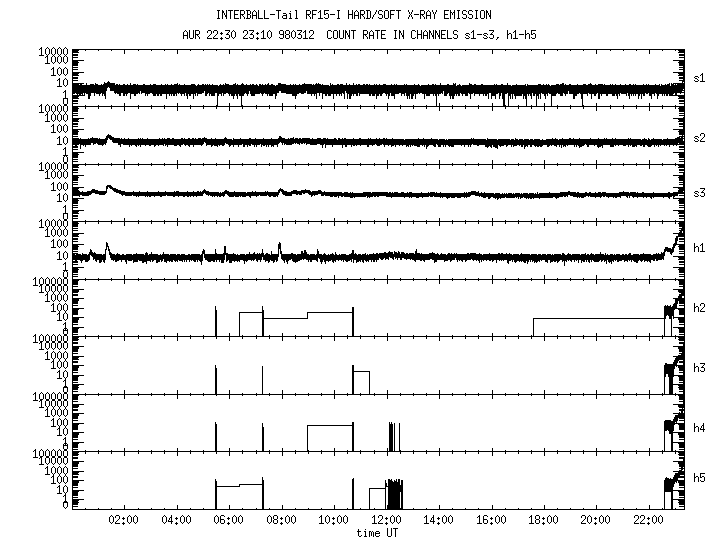Select the 16:00 time axis tick label
The width and height of the screenshot is (720, 550).
tap(490, 520)
